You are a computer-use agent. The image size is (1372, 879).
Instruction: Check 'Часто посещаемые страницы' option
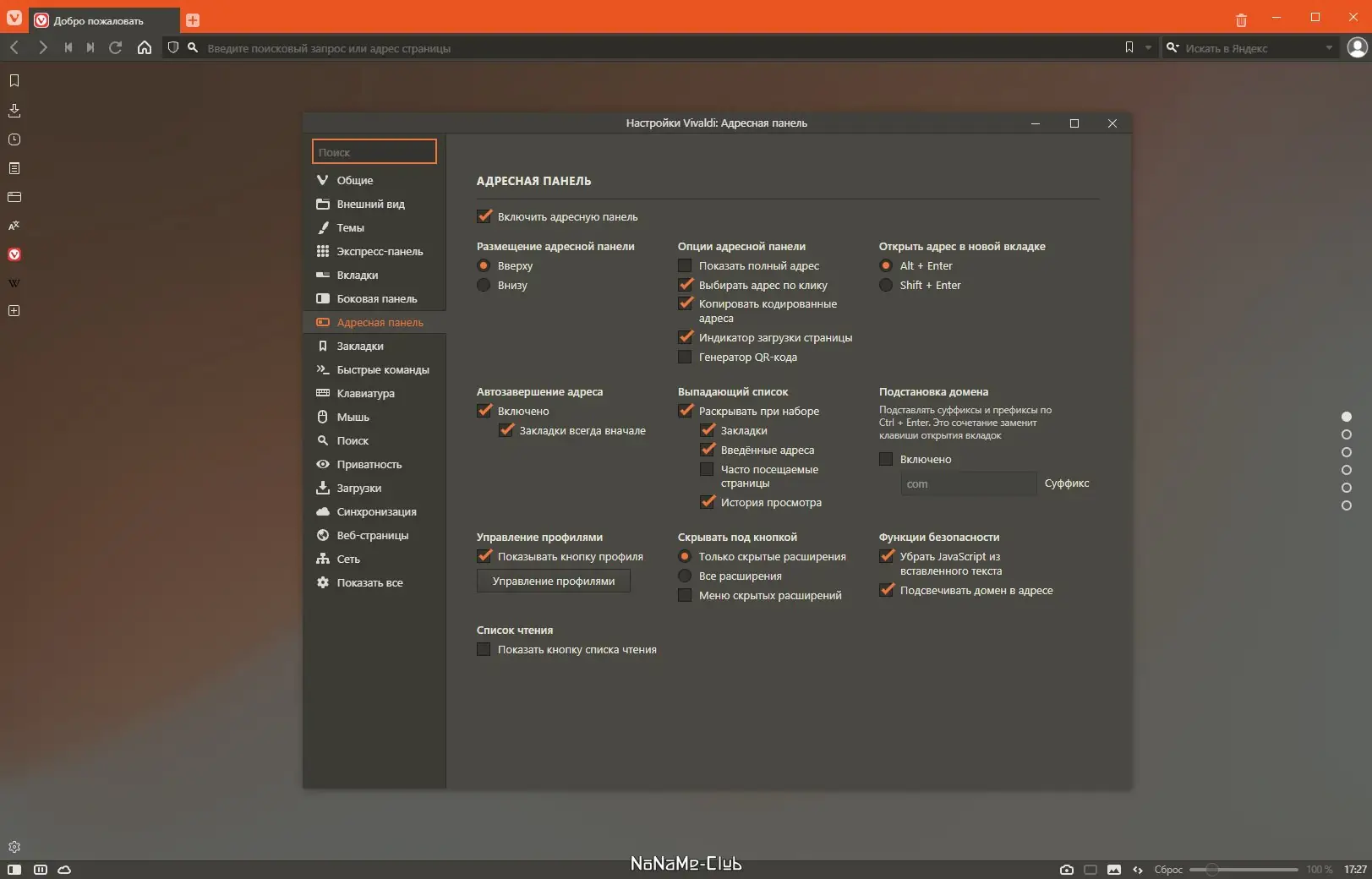(707, 469)
